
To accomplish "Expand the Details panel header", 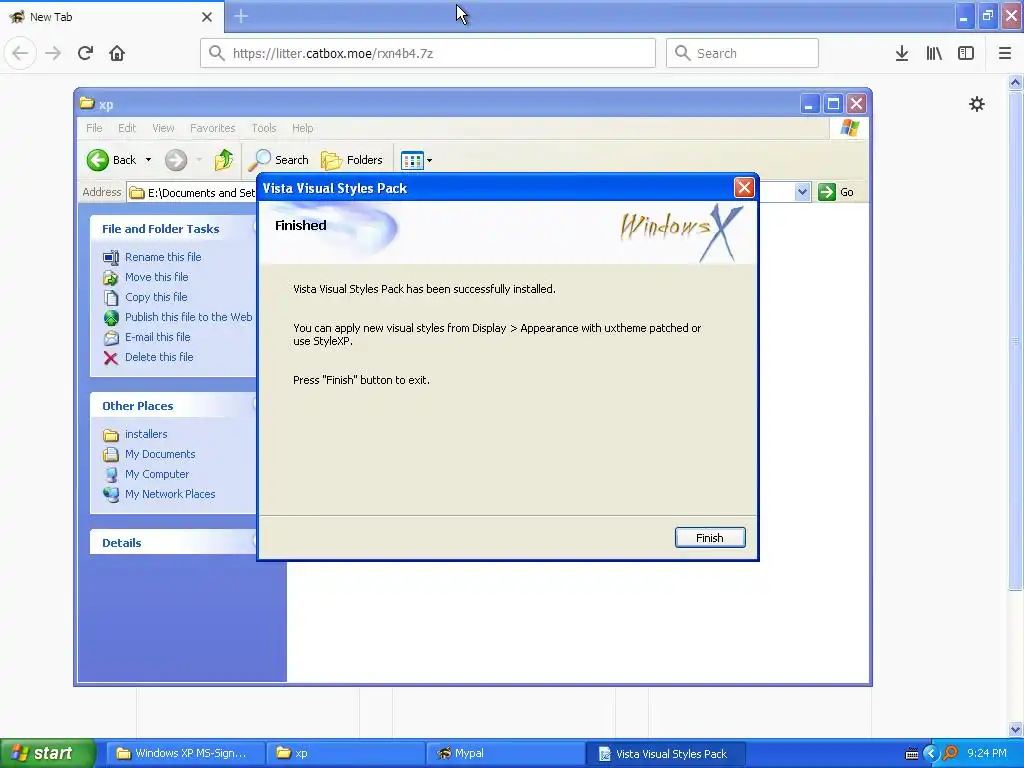I will 173,542.
